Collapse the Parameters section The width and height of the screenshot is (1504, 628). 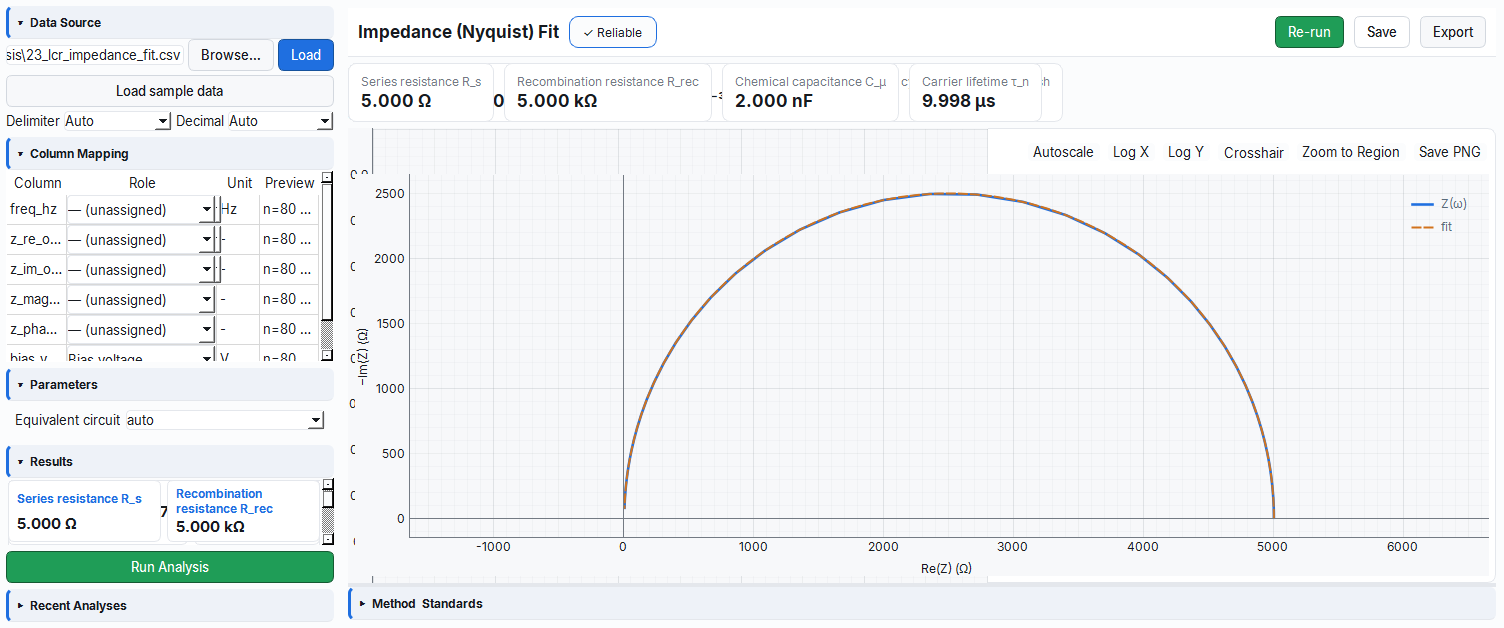[170, 384]
